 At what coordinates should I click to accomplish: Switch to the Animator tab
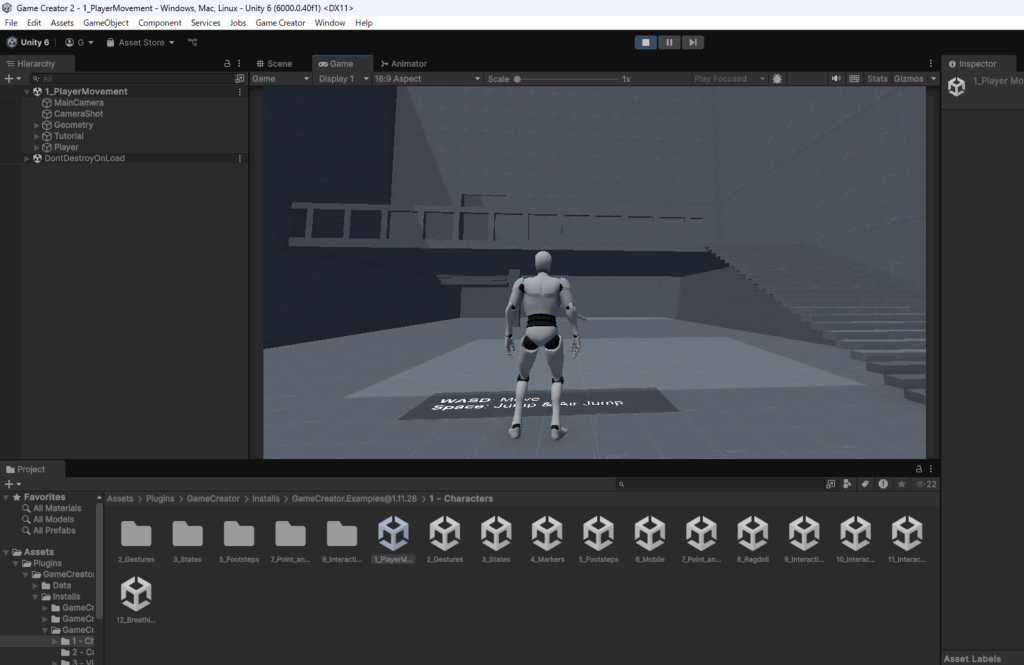(x=404, y=64)
